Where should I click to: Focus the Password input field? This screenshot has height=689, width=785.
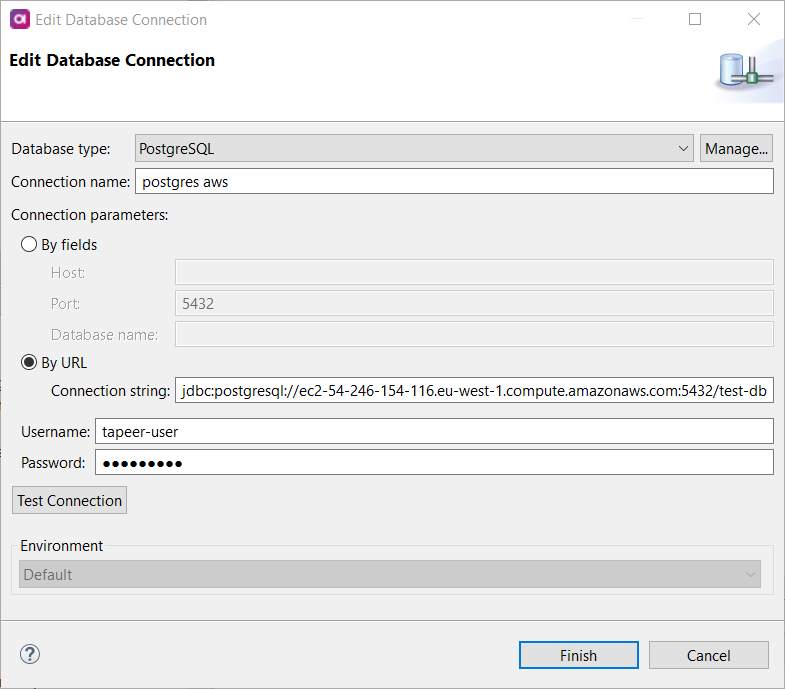(x=434, y=463)
